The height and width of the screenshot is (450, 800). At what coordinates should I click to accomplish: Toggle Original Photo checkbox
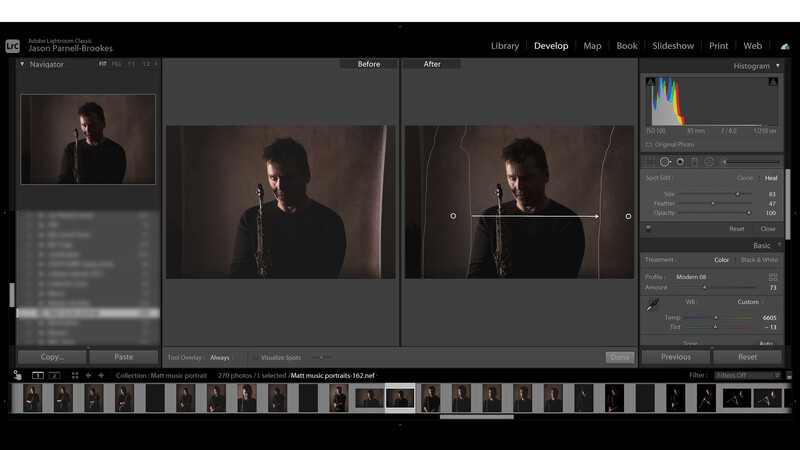(649, 145)
